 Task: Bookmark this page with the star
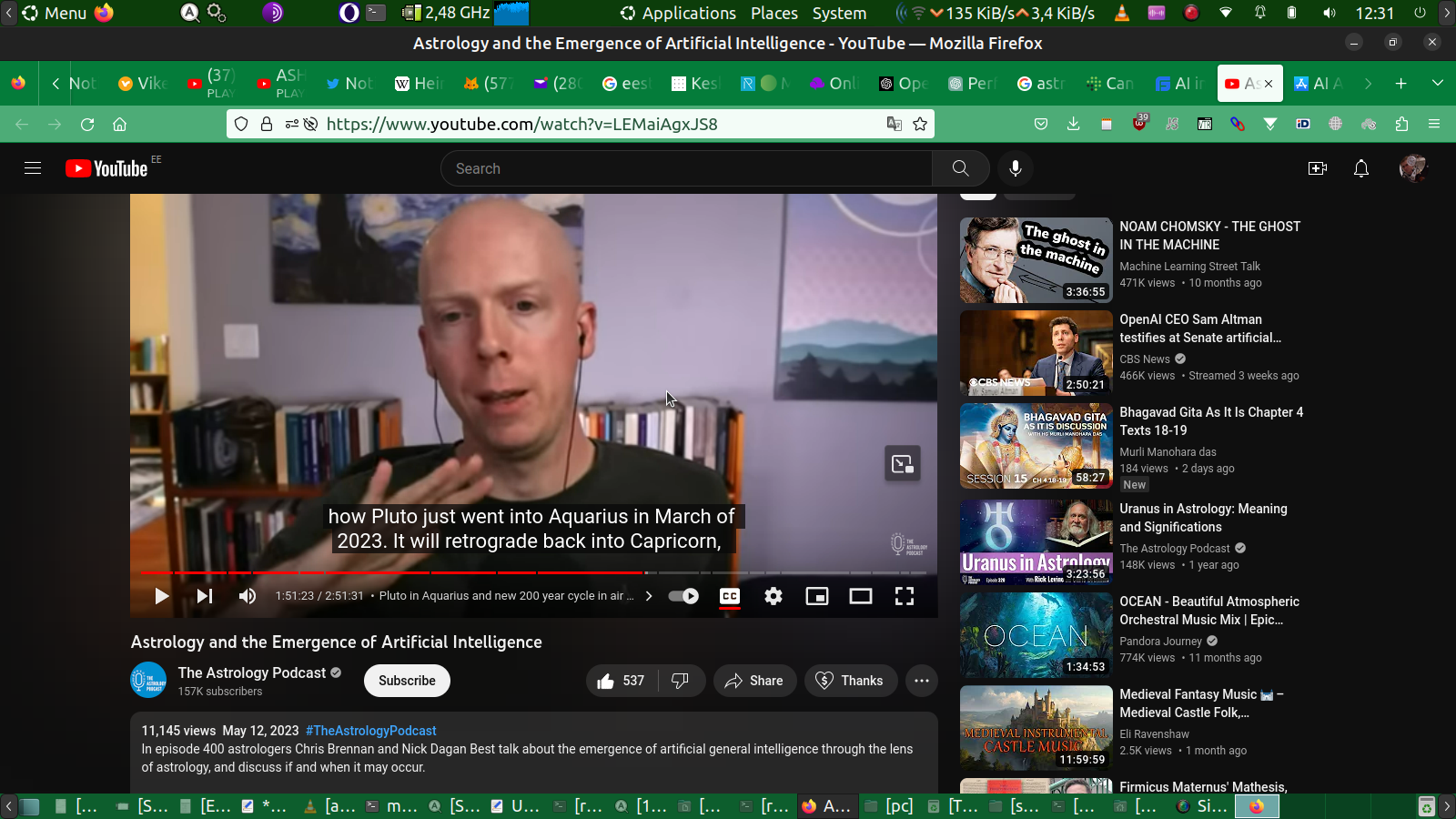(x=920, y=124)
